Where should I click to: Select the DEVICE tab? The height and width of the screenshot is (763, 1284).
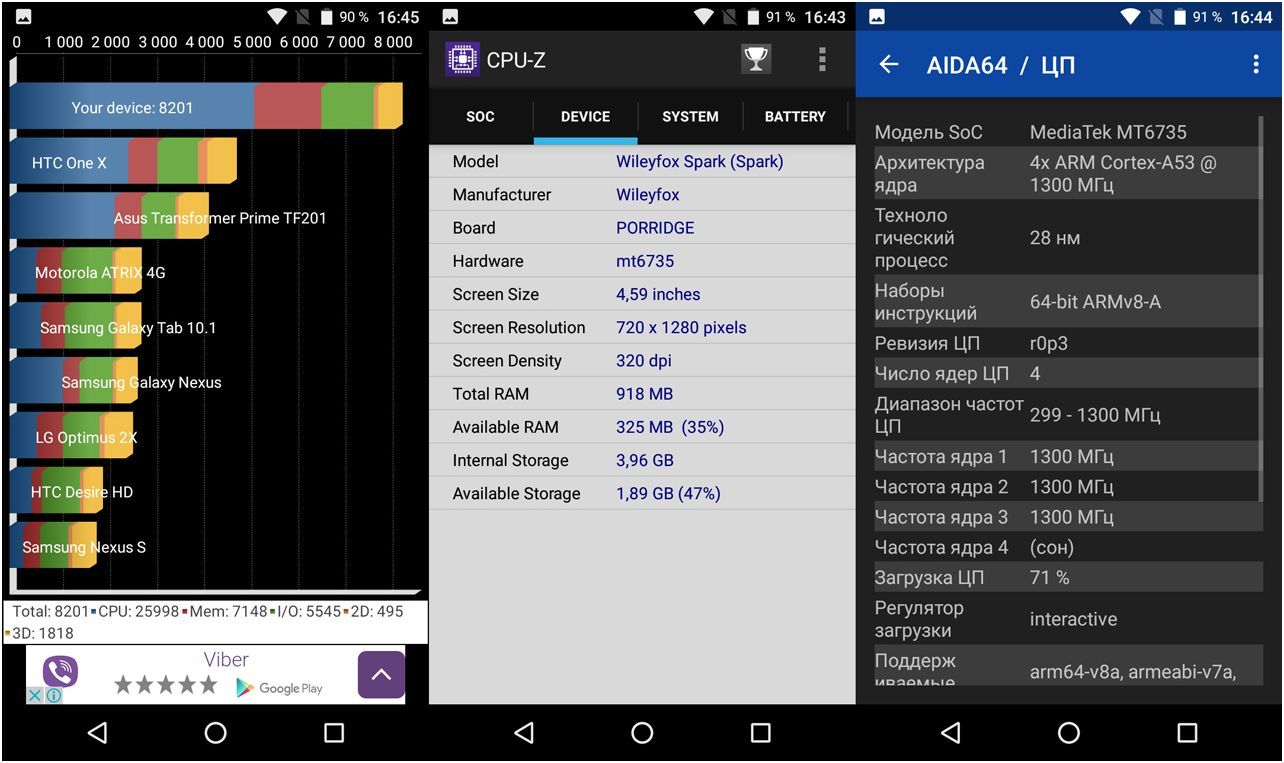(585, 117)
